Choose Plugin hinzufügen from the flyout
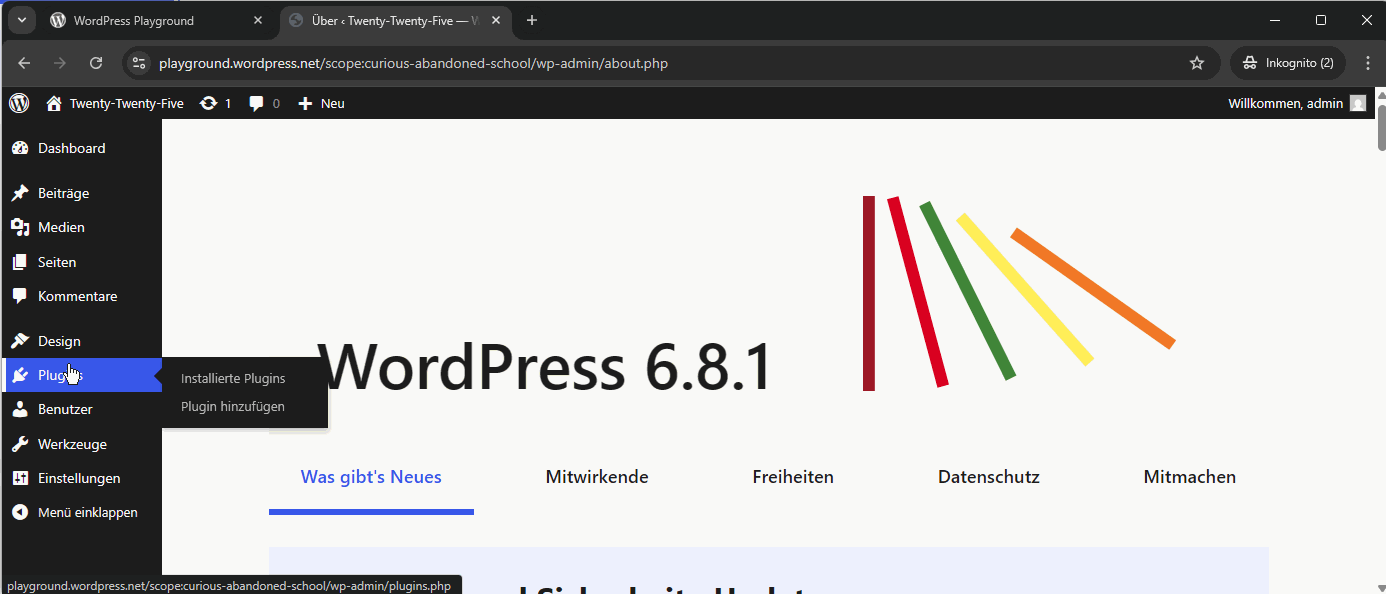 (x=233, y=407)
